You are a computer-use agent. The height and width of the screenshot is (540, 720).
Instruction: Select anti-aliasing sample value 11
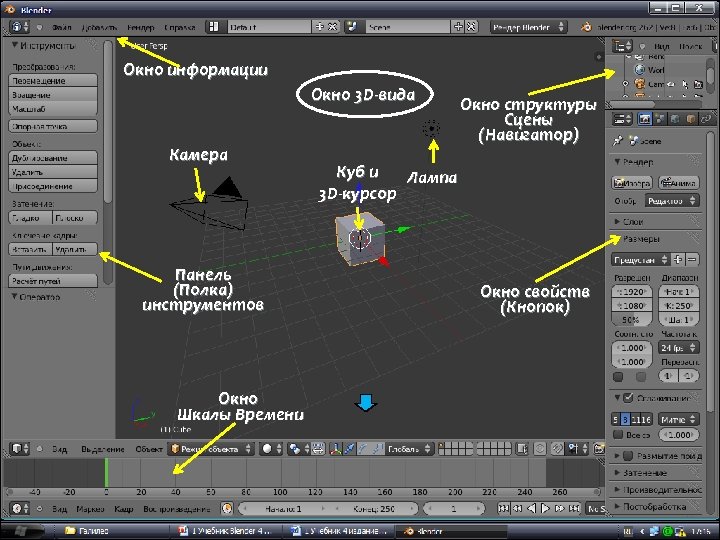636,419
